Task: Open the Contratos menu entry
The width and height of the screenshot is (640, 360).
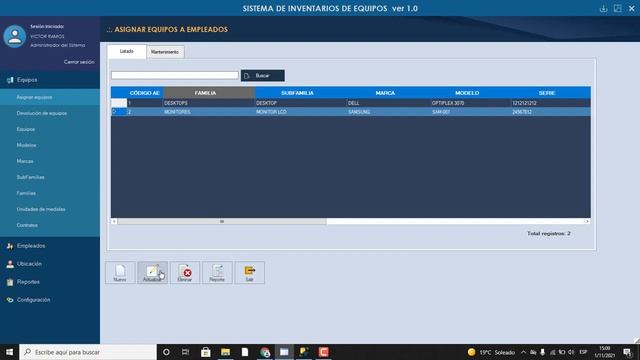Action: [50, 225]
